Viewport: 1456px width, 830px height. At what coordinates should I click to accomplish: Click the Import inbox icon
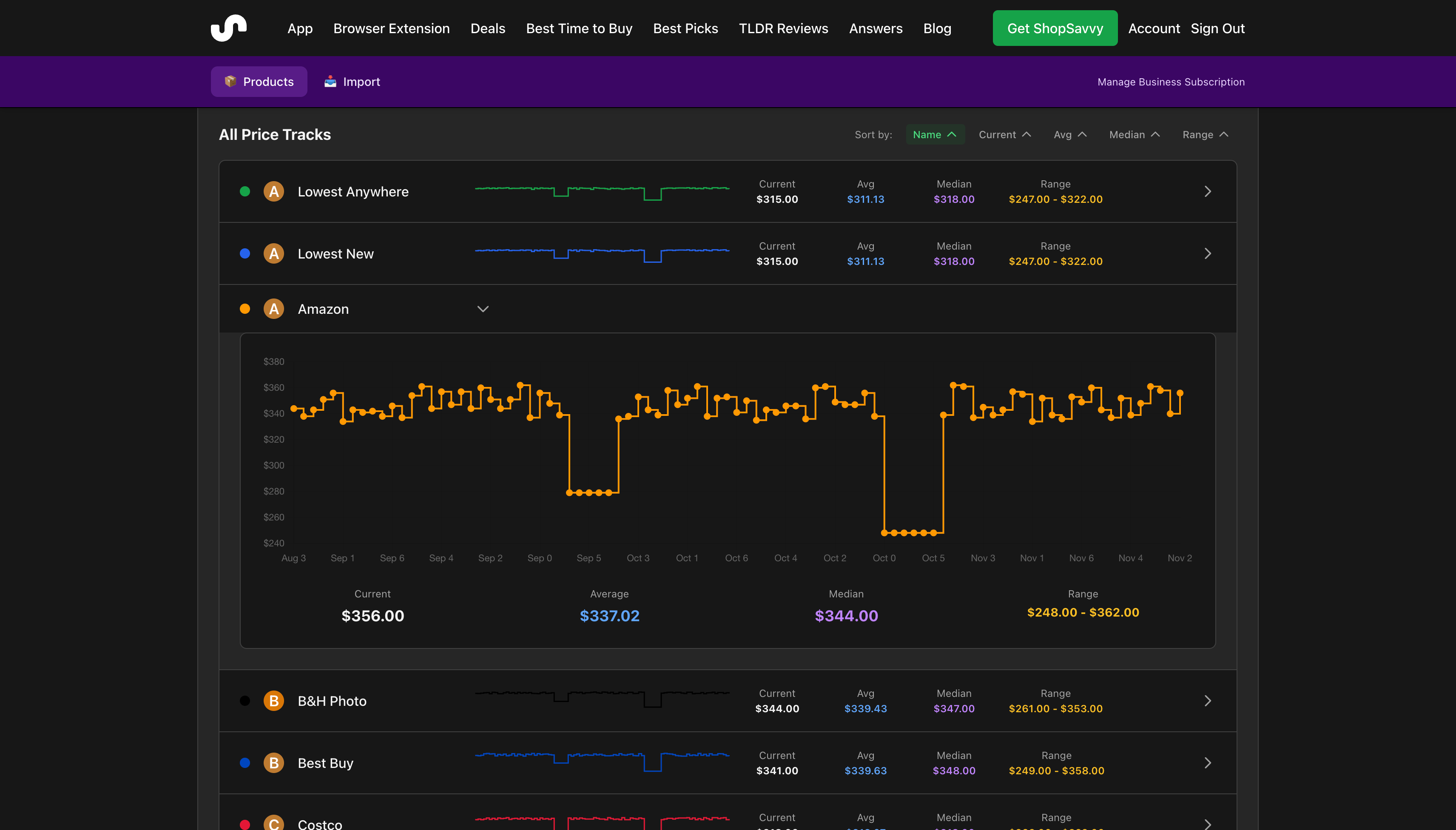coord(331,81)
